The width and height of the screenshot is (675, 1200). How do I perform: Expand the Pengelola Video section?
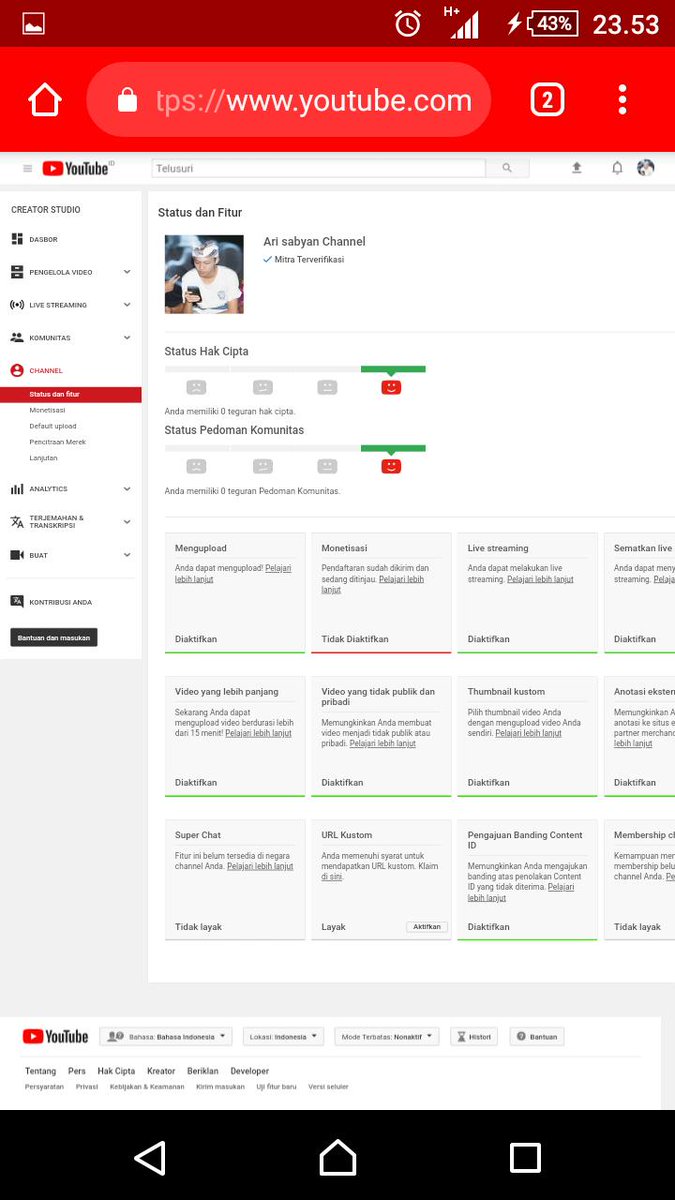pyautogui.click(x=127, y=272)
